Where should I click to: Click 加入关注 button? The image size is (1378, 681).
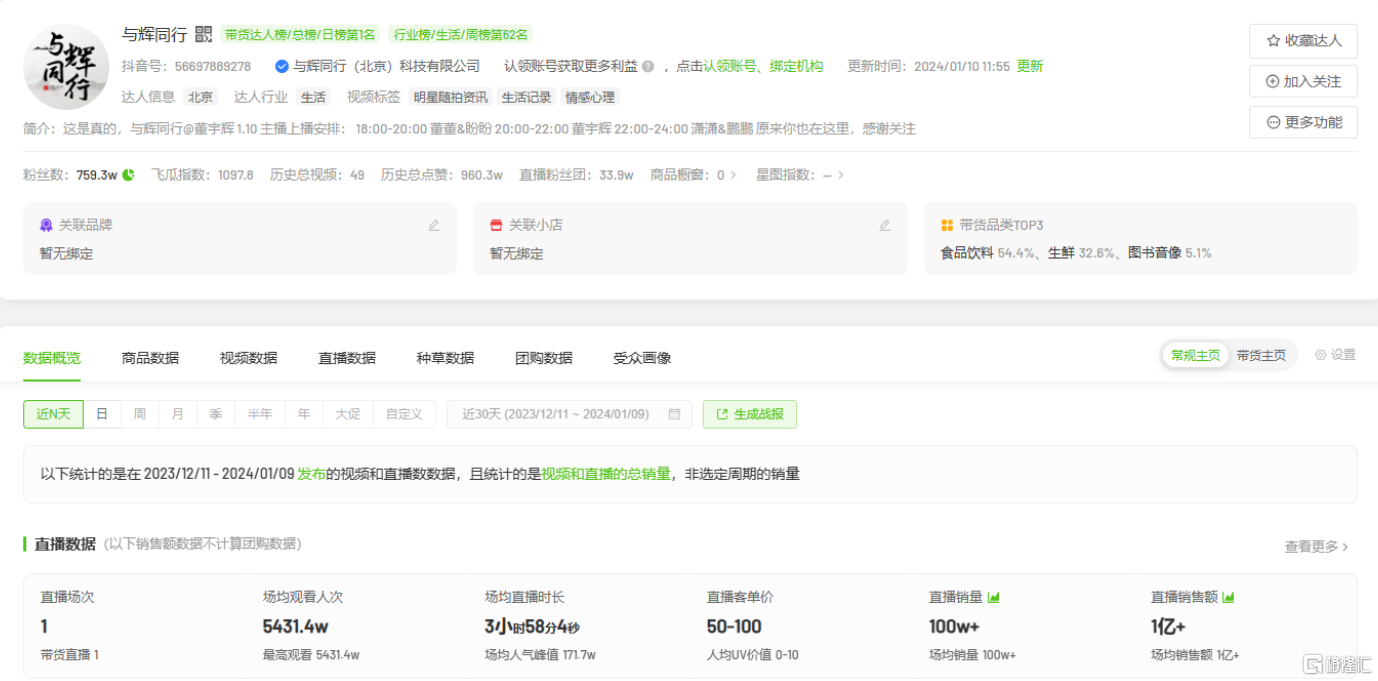point(1303,81)
